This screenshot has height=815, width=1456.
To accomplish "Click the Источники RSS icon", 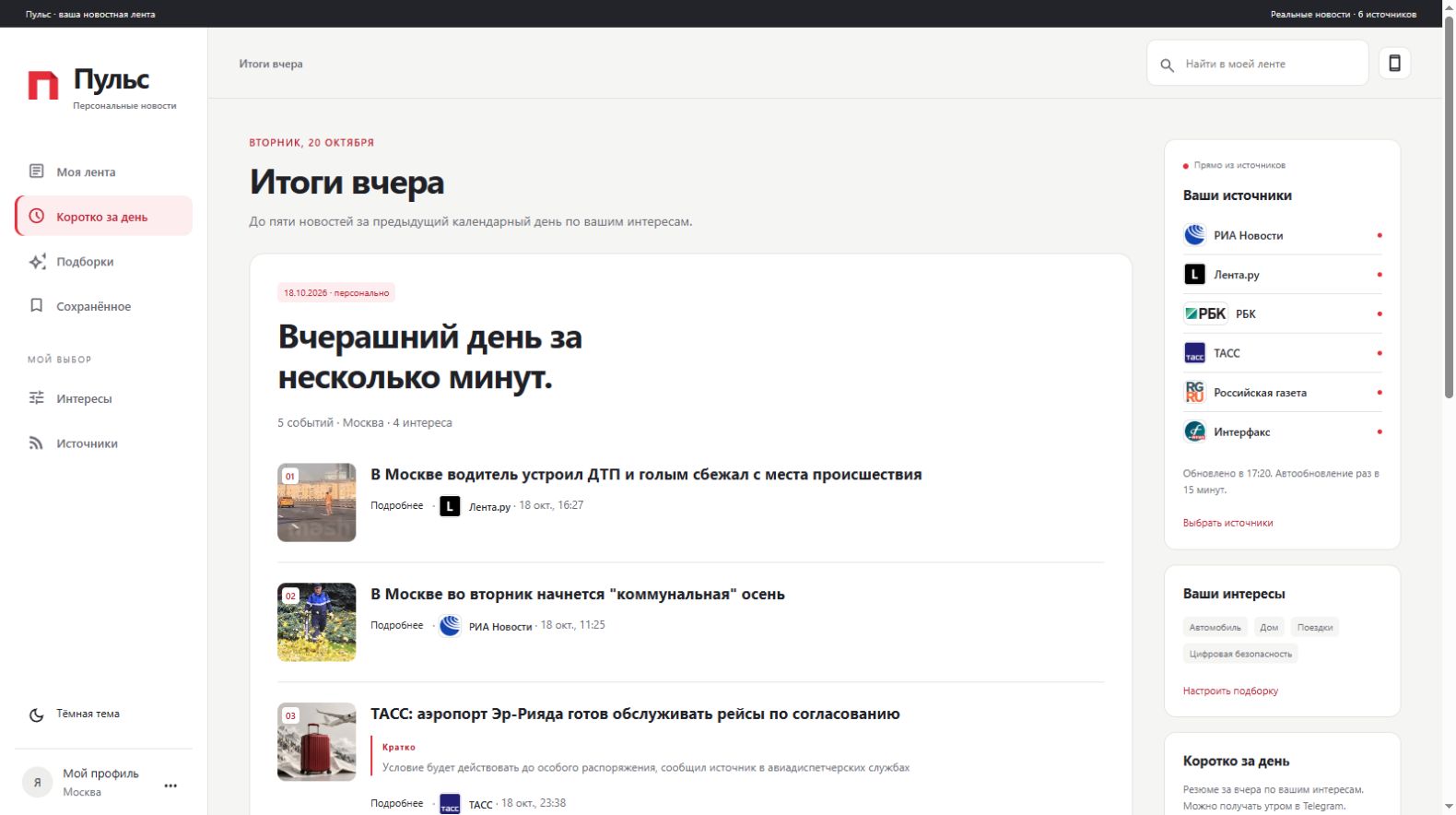I will (37, 443).
